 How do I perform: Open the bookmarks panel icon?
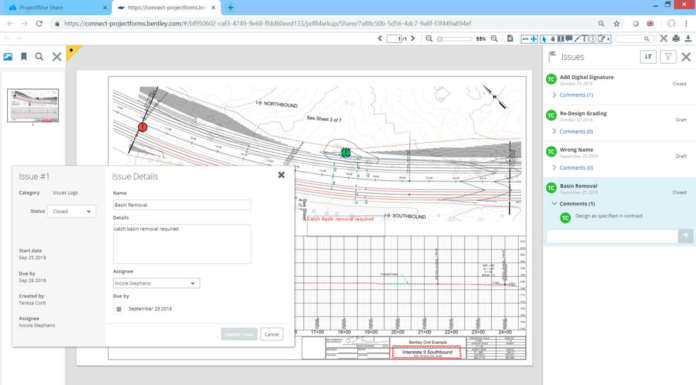pos(24,57)
